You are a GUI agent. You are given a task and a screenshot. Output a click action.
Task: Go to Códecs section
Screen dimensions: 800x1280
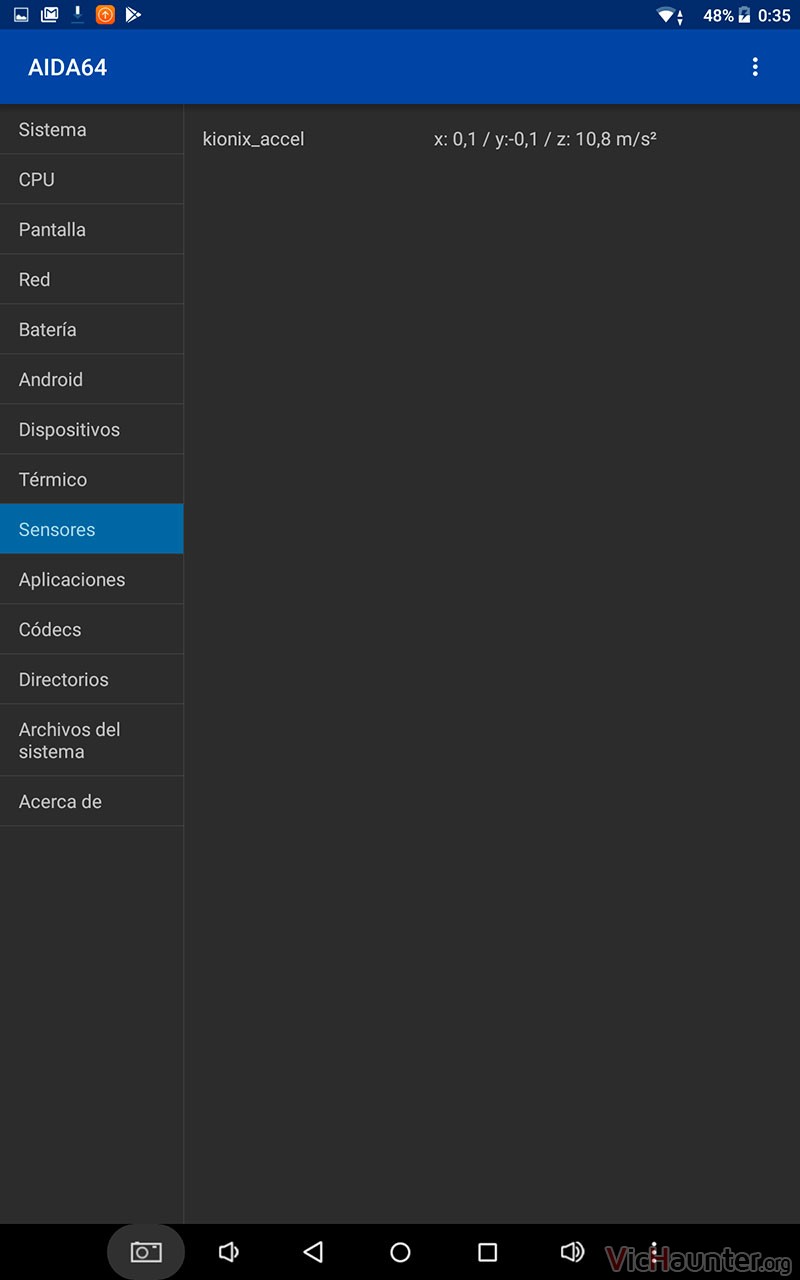coord(92,629)
